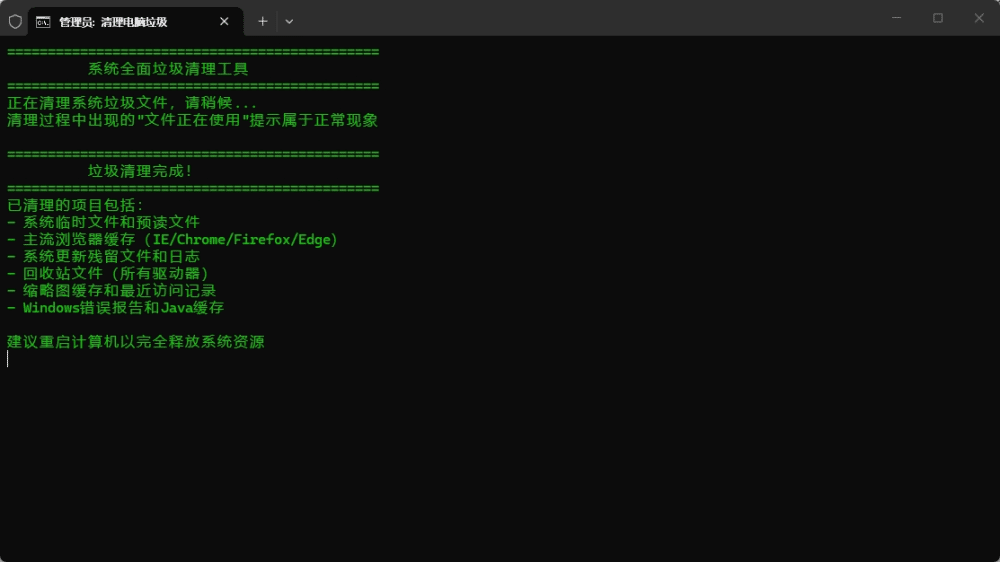Close the Windows Terminal window
Screen dimensions: 1000x562
pyautogui.click(x=979, y=18)
